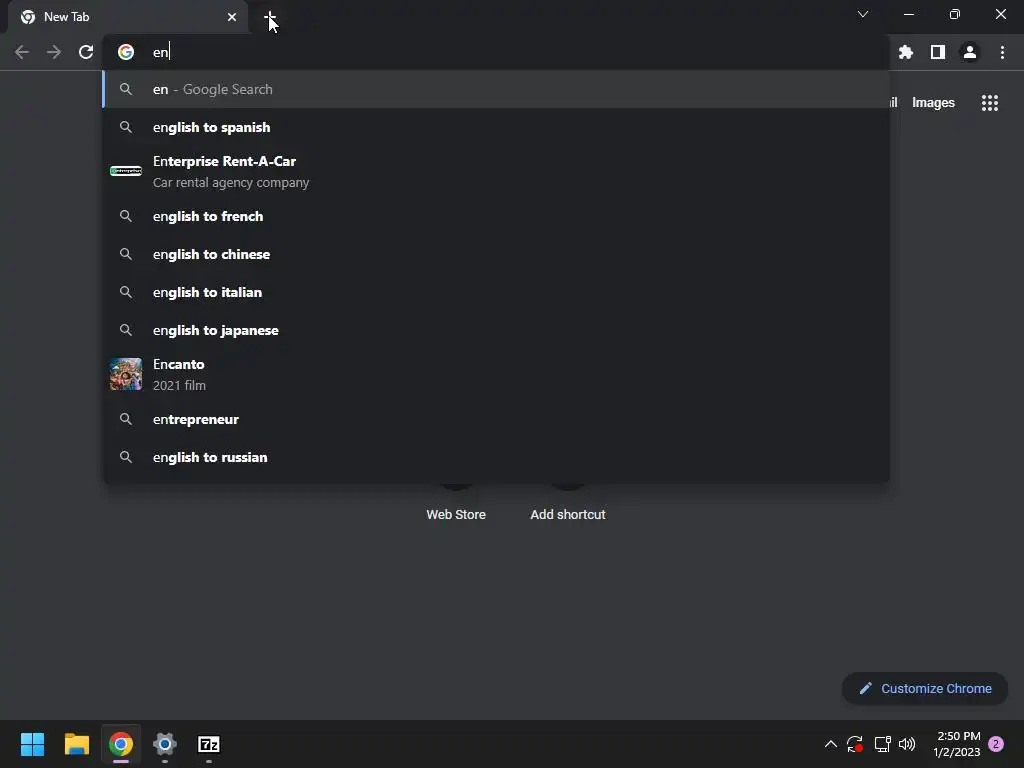Click the sync tray icon with red dot
This screenshot has height=768, width=1024.
coord(855,744)
